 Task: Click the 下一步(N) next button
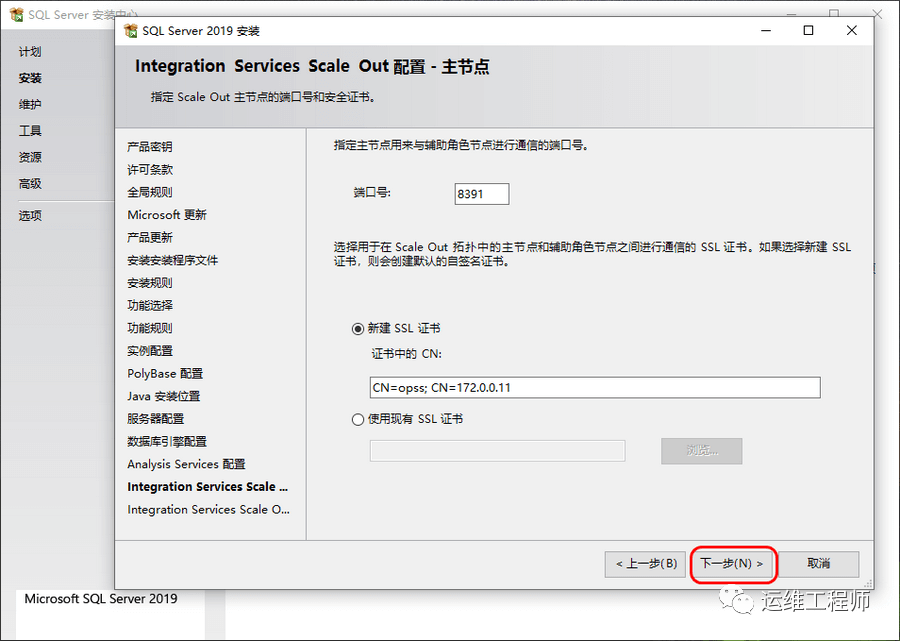(732, 564)
